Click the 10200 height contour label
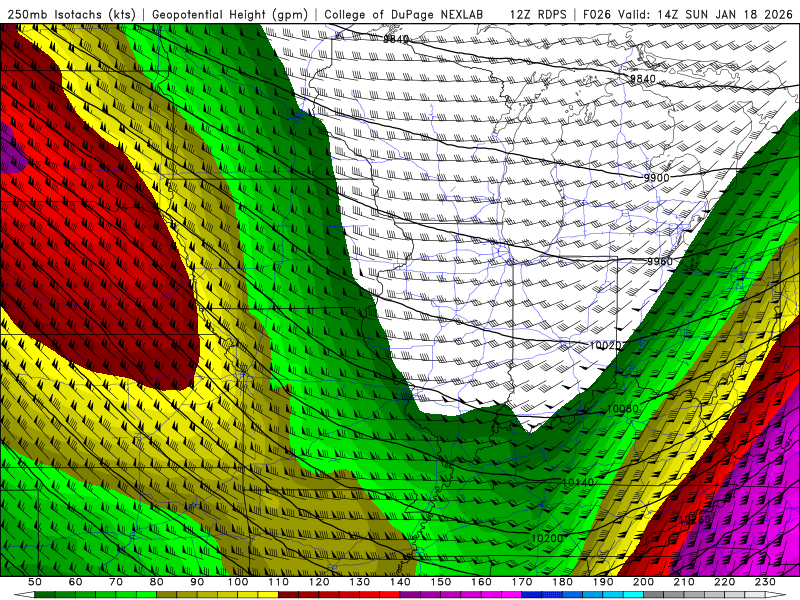800x600 pixels. 547,538
